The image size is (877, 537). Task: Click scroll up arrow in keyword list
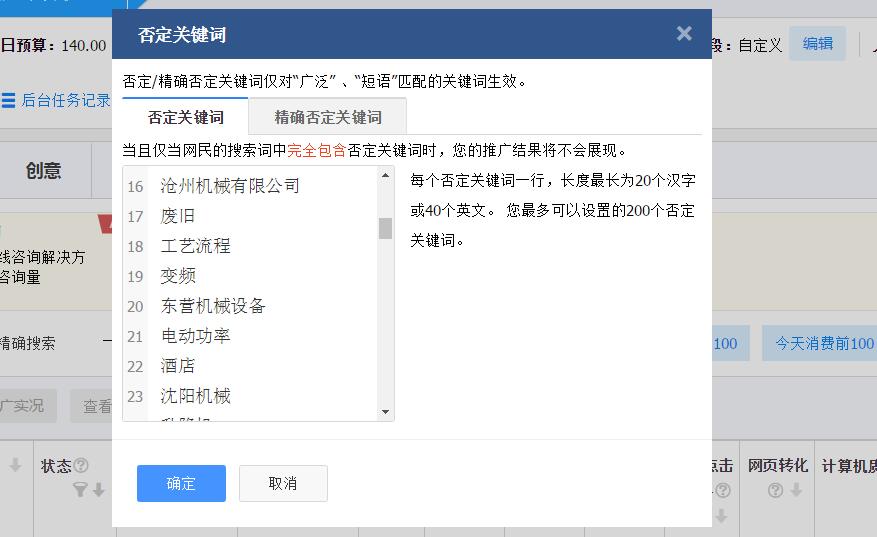click(x=385, y=176)
